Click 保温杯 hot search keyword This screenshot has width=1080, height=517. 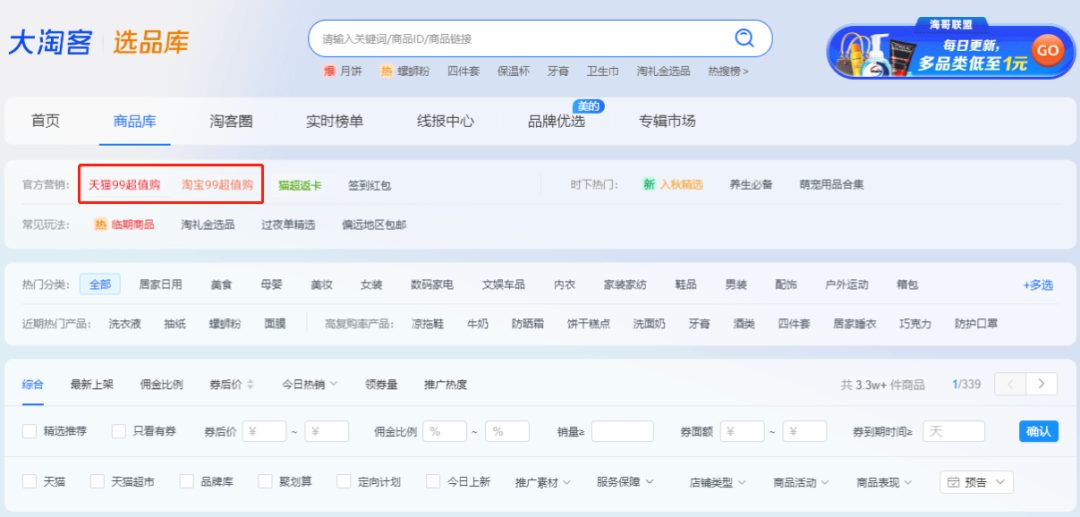pos(513,71)
